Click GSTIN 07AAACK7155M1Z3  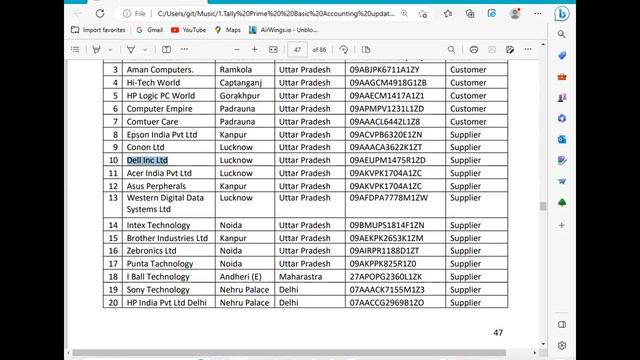point(387,289)
